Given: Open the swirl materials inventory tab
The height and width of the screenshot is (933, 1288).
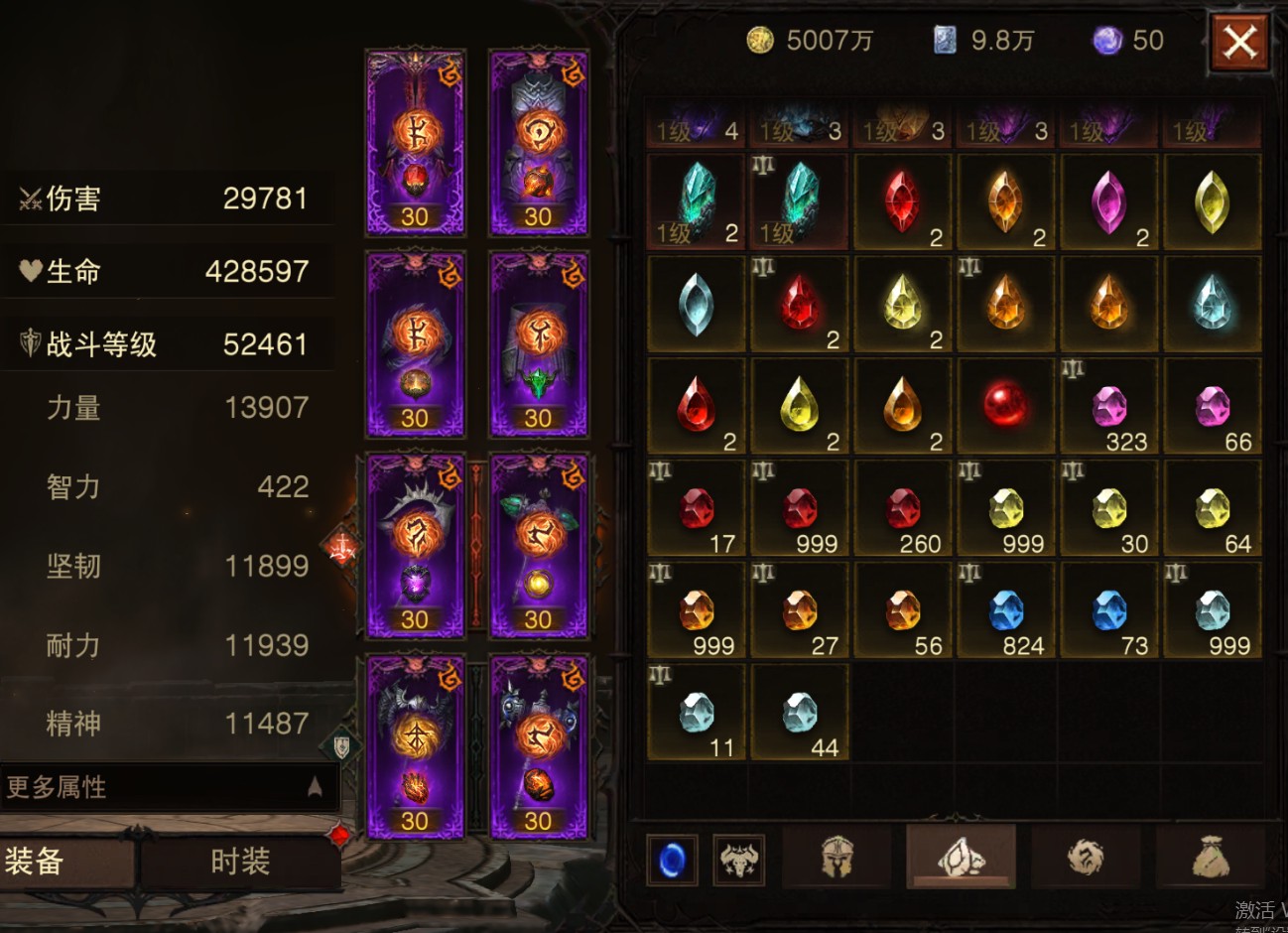Looking at the screenshot, I should (1086, 856).
